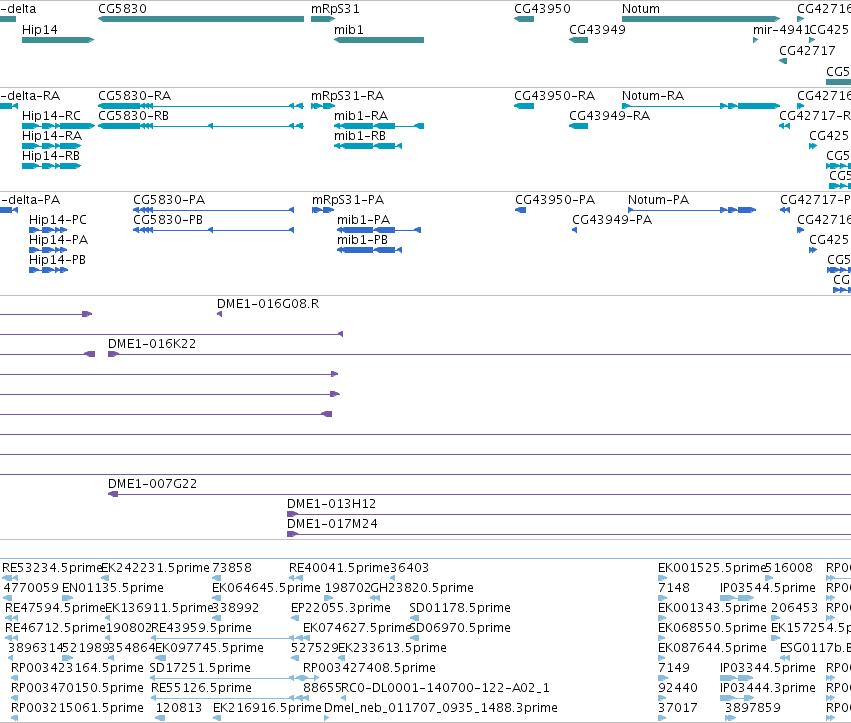Click the IP03544.5prime EST label
This screenshot has height=723, width=851.
(767, 588)
